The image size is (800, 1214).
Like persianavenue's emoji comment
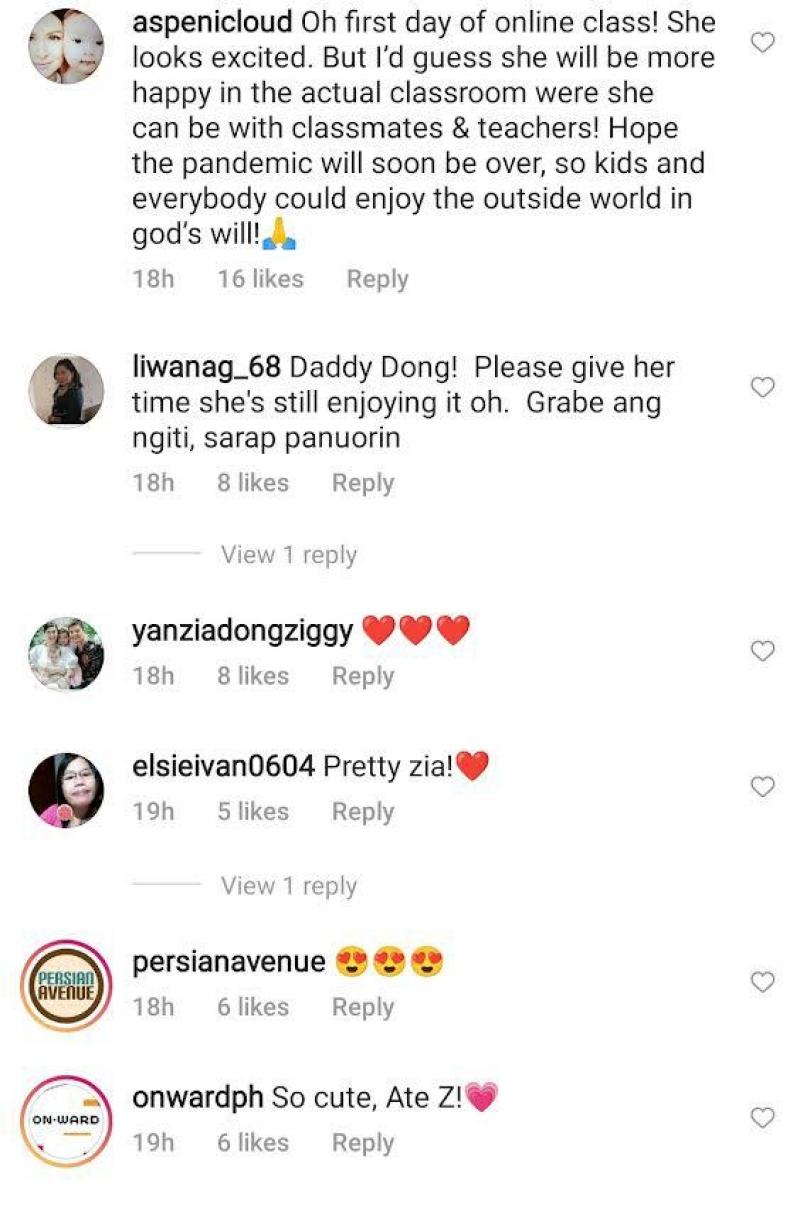[x=763, y=982]
